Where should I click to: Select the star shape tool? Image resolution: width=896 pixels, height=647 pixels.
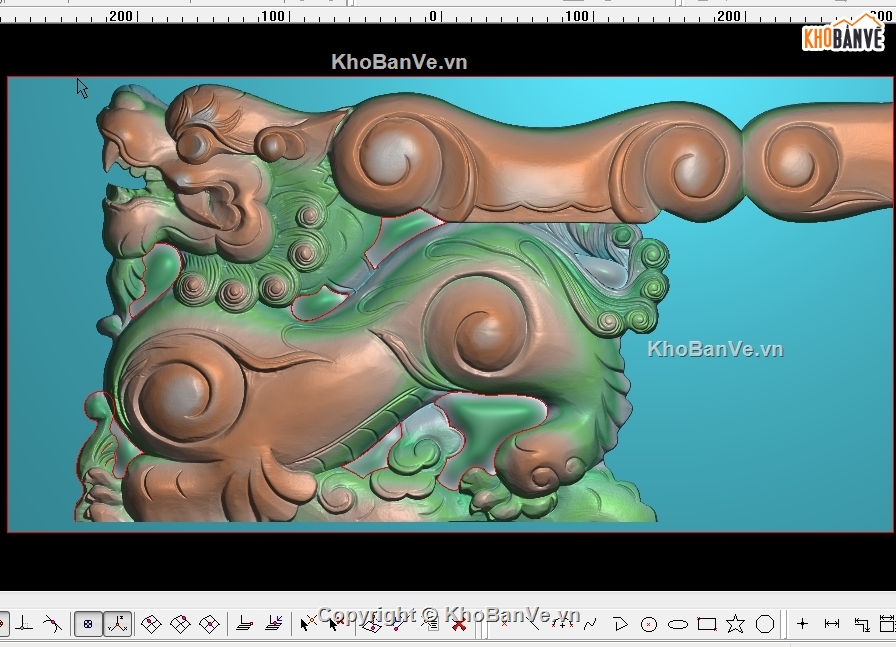[x=736, y=624]
